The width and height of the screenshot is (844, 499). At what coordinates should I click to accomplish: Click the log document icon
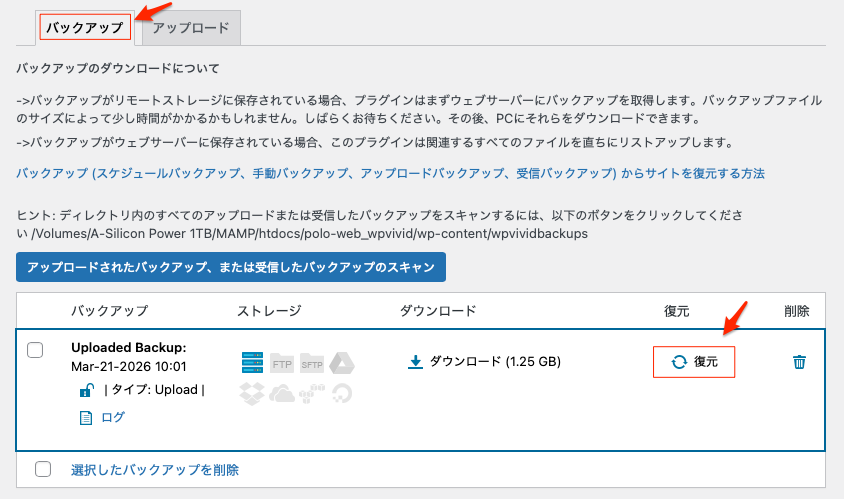[x=86, y=418]
